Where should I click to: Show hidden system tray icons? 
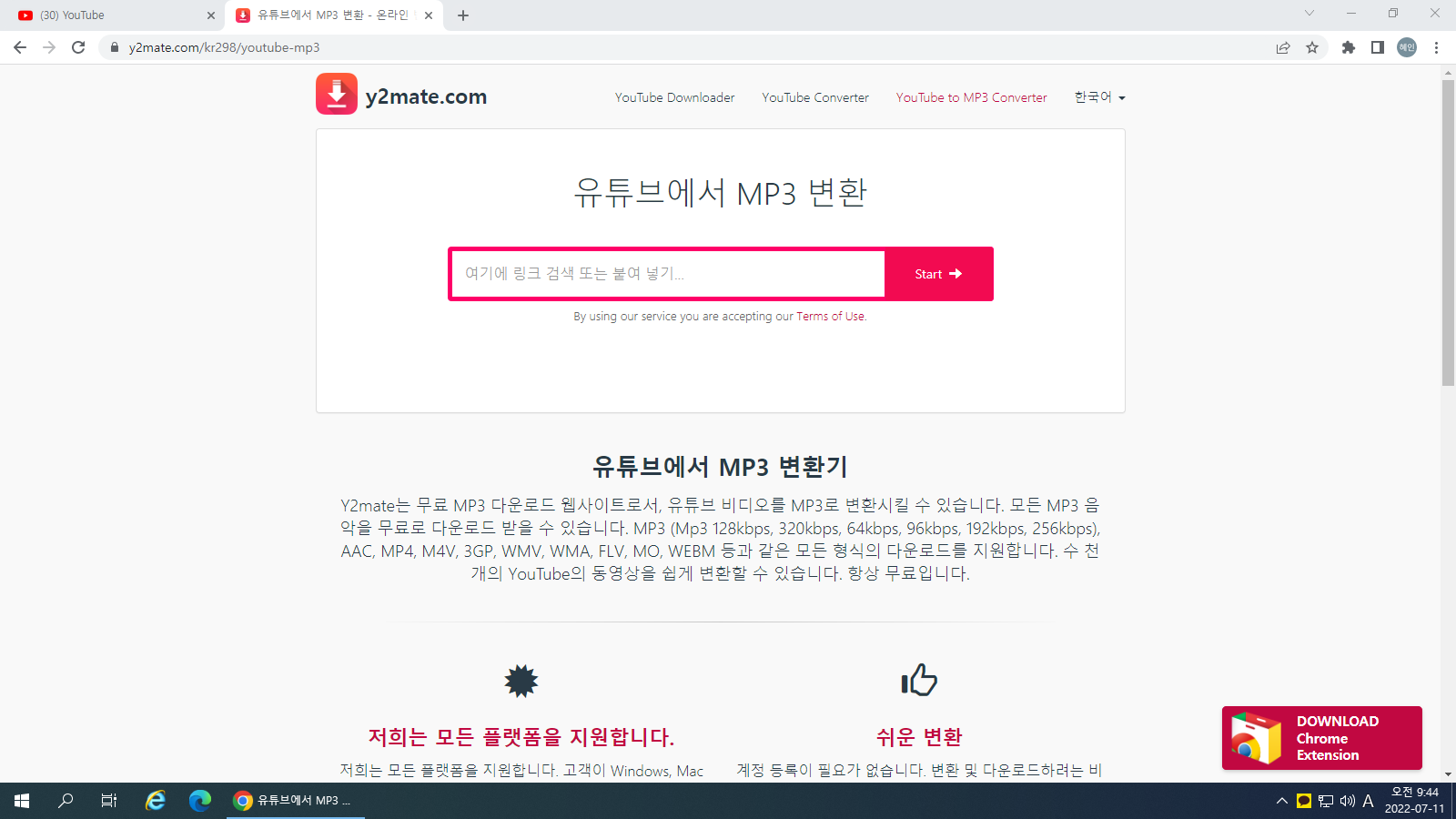point(1281,801)
